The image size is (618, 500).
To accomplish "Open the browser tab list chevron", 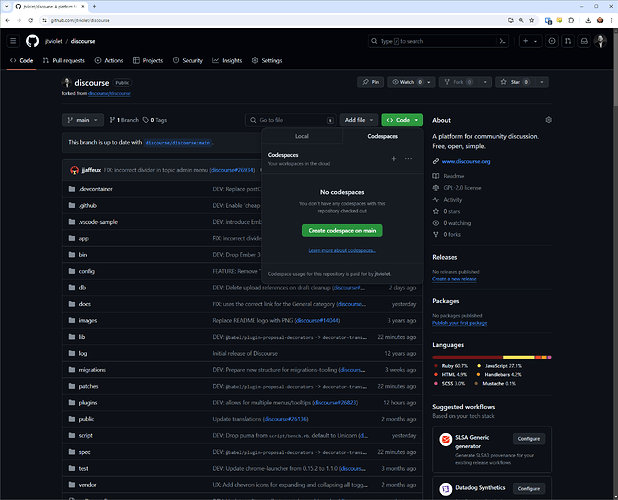I will pos(7,6).
